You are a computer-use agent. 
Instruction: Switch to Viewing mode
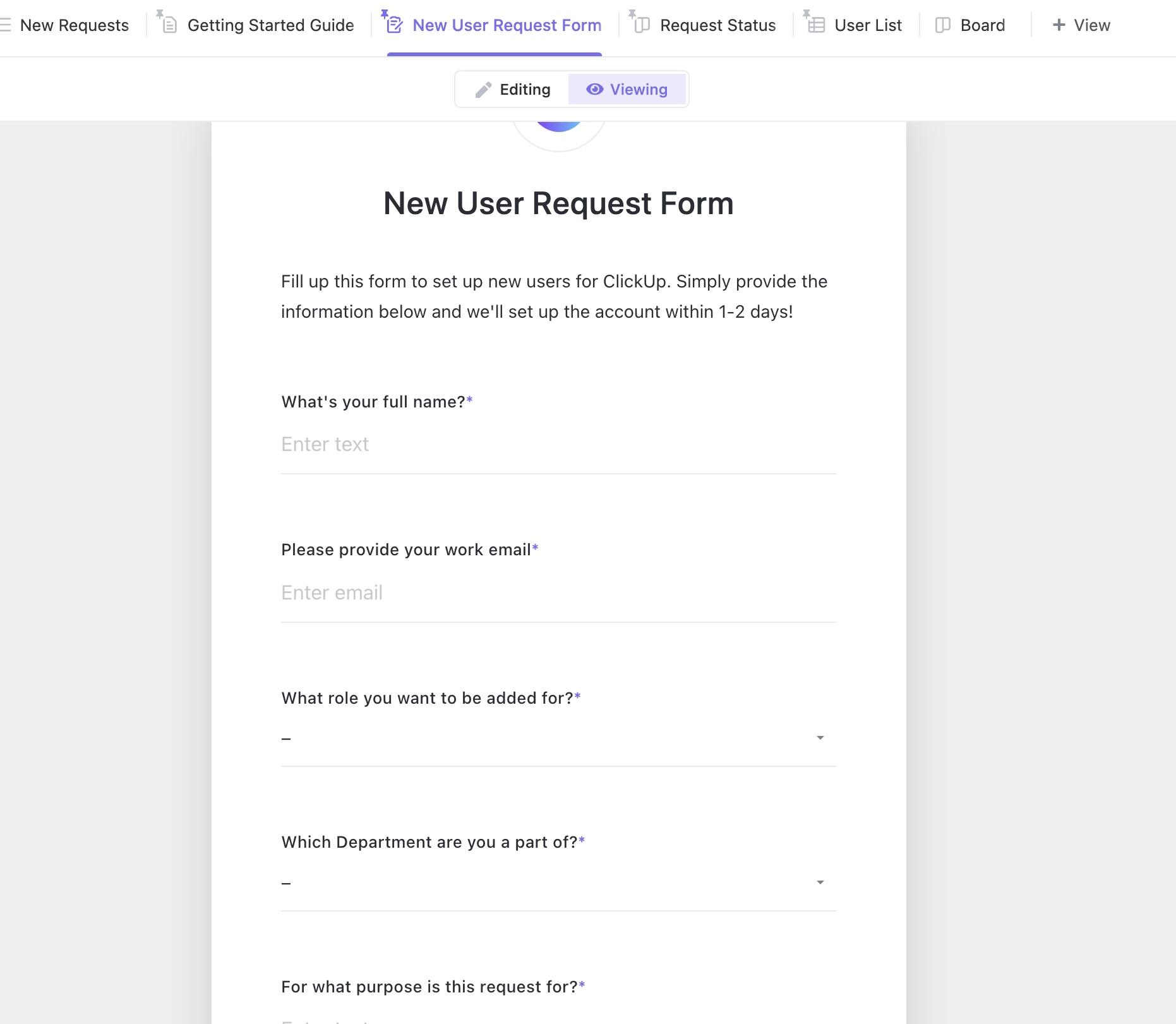(x=627, y=90)
